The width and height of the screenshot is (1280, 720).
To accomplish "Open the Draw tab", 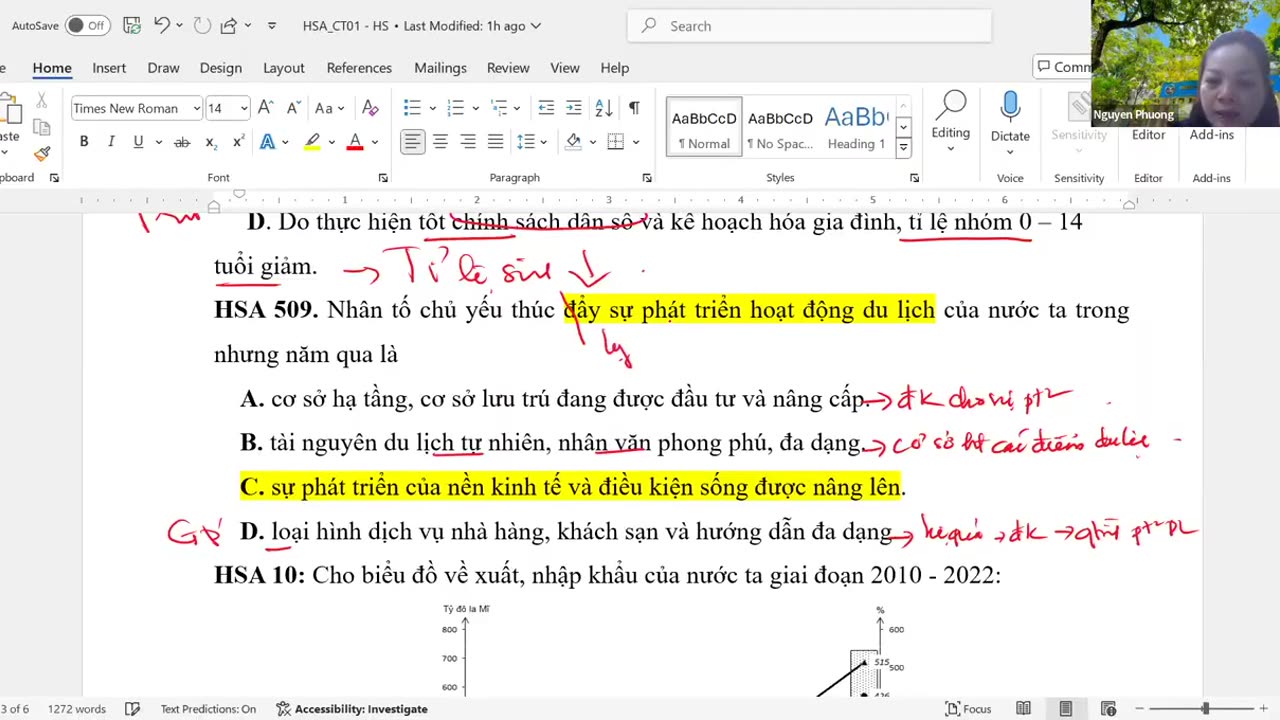I will tap(163, 68).
